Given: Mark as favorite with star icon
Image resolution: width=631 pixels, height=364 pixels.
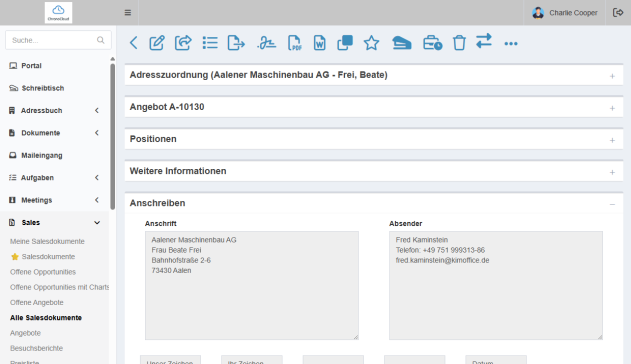Looking at the screenshot, I should (371, 43).
